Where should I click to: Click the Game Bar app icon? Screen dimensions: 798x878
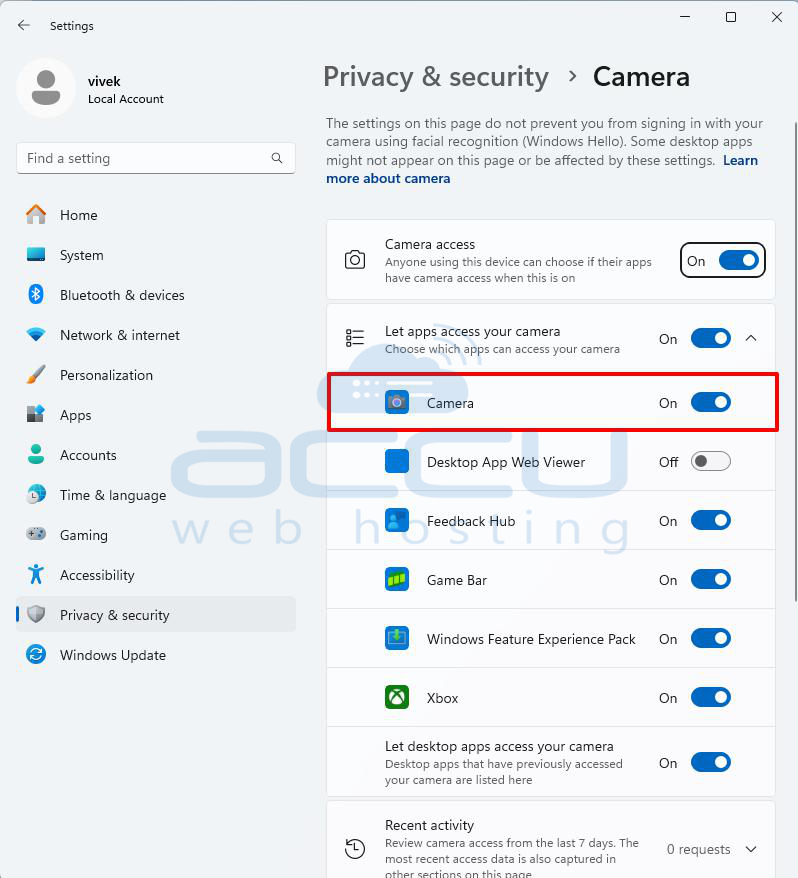[x=396, y=580]
